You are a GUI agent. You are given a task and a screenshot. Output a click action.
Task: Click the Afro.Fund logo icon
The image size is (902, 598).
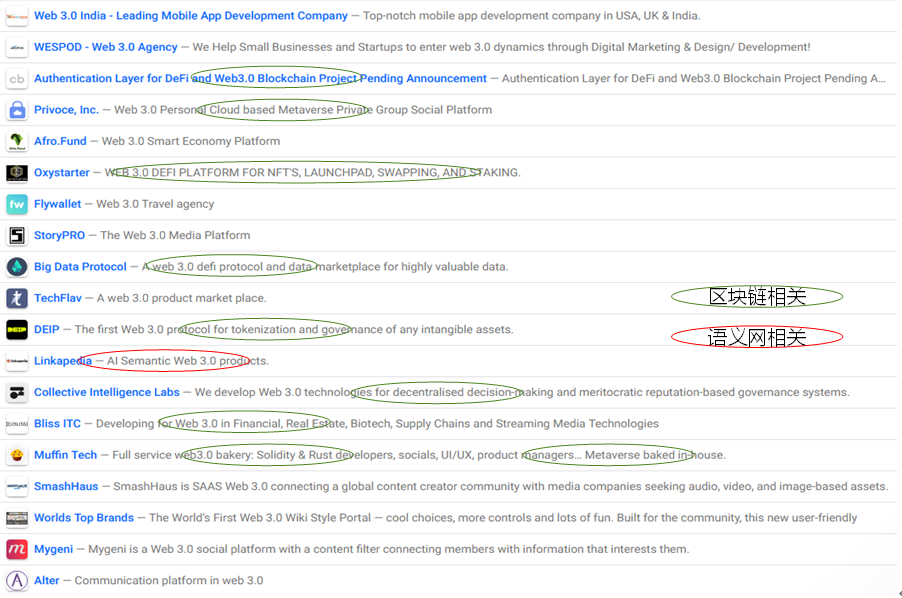(x=17, y=141)
